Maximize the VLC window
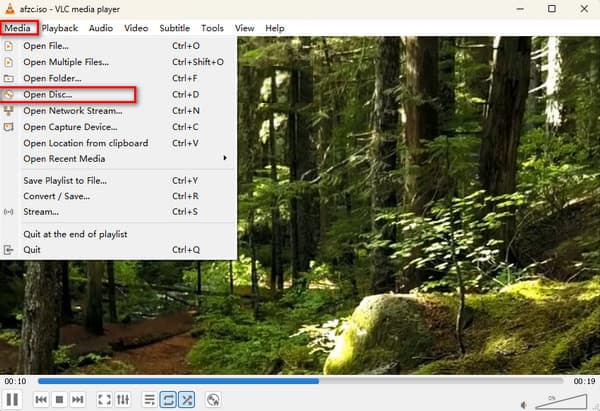The width and height of the screenshot is (600, 411). click(x=552, y=9)
